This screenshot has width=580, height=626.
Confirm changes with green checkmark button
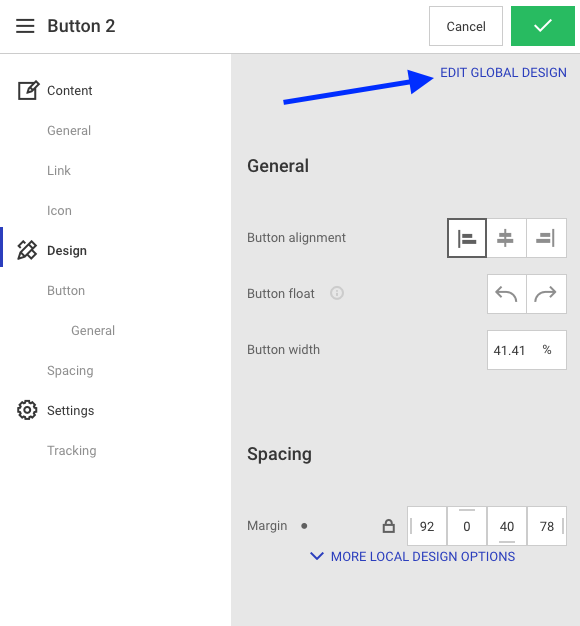coord(543,26)
